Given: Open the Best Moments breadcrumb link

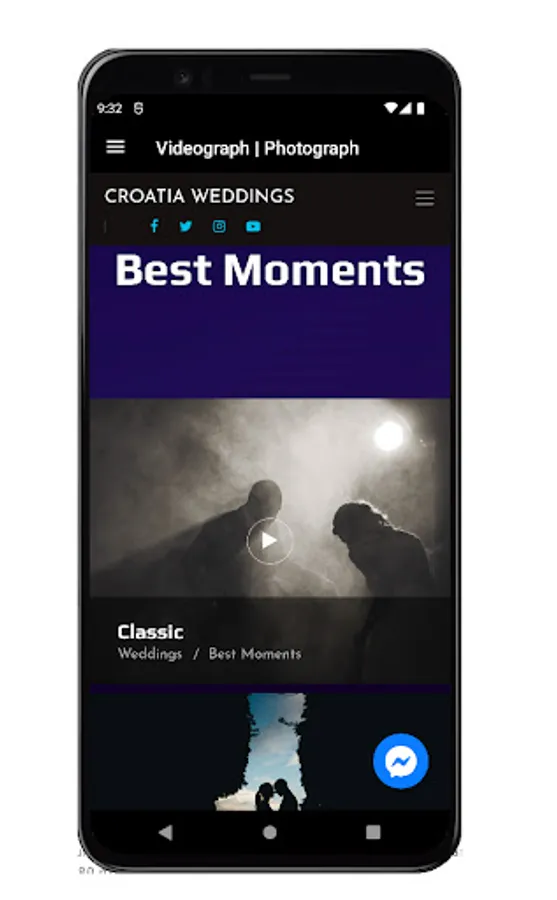Looking at the screenshot, I should [255, 654].
